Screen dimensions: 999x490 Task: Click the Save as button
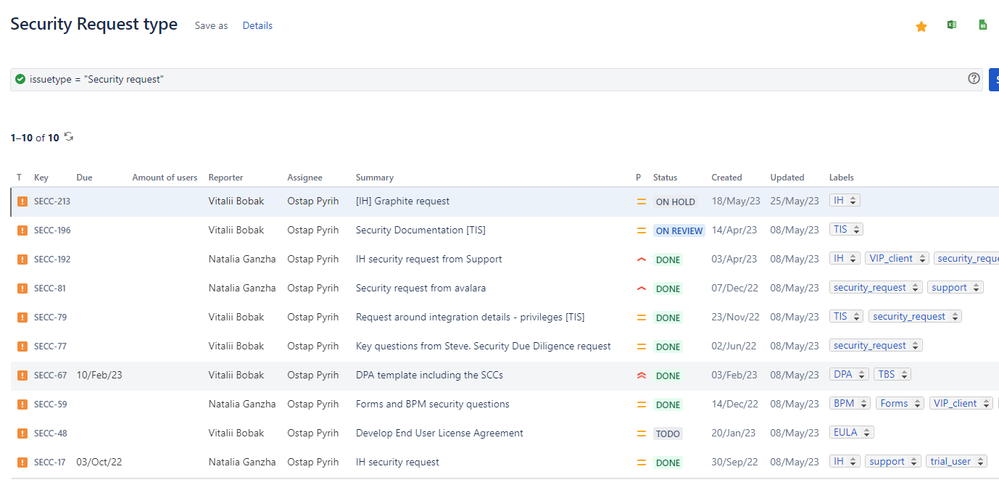click(212, 26)
